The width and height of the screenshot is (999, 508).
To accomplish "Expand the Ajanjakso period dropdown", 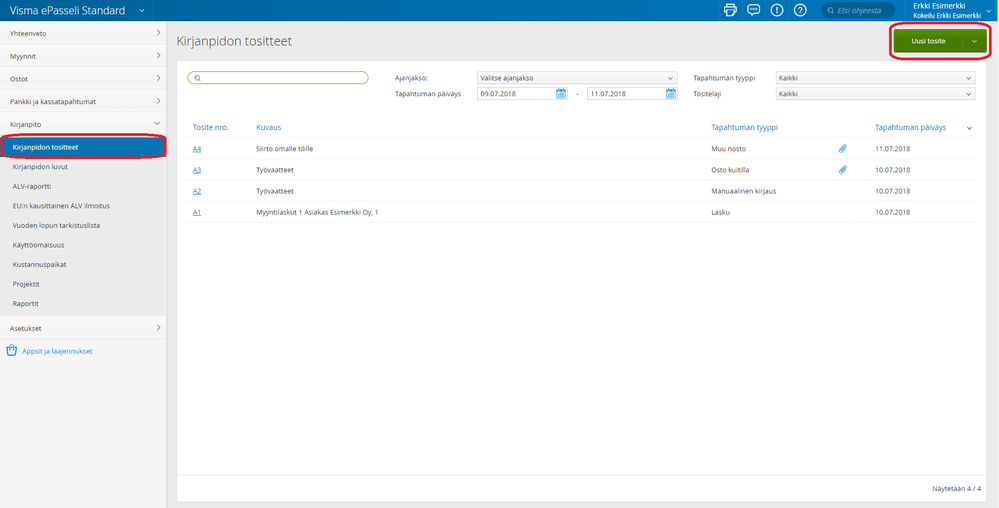I will click(x=576, y=77).
